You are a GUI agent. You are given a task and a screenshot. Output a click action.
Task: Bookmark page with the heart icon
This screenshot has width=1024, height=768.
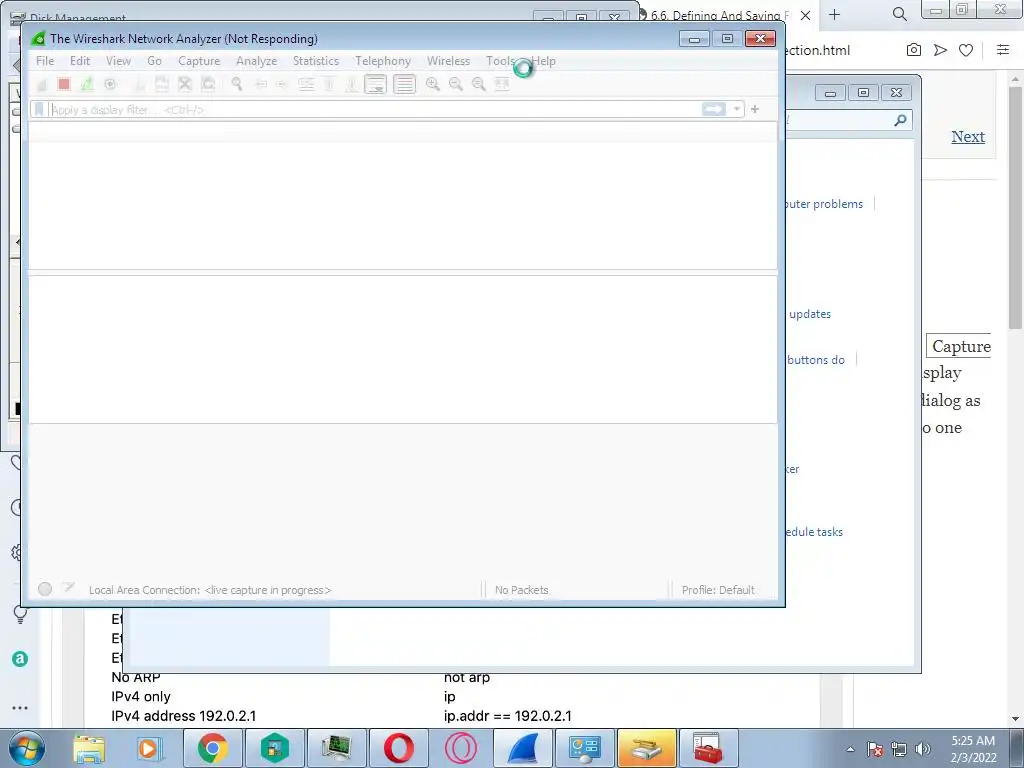(x=966, y=50)
